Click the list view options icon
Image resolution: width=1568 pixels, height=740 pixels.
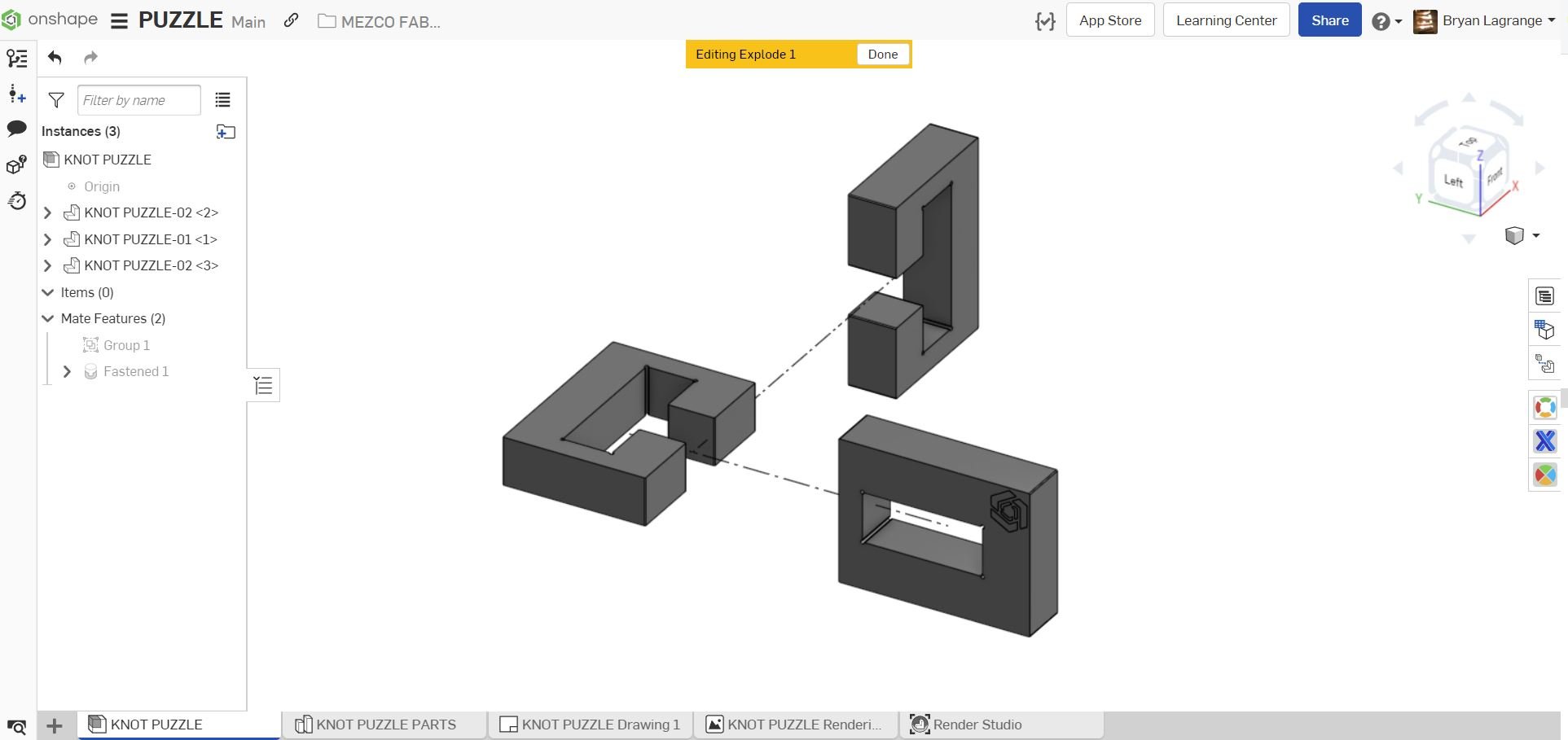tap(222, 100)
